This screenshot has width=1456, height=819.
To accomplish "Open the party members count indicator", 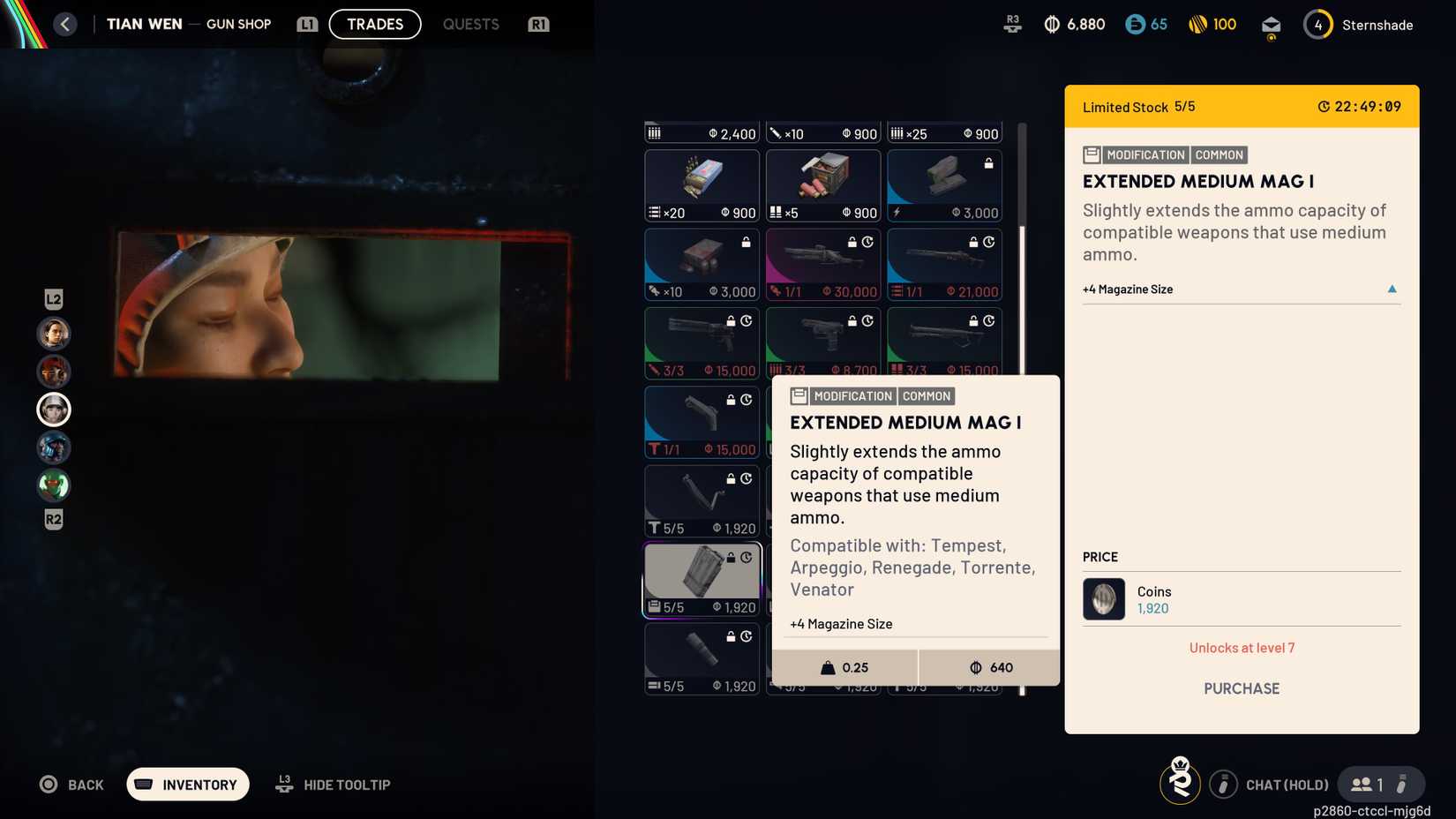I will 1369,784.
